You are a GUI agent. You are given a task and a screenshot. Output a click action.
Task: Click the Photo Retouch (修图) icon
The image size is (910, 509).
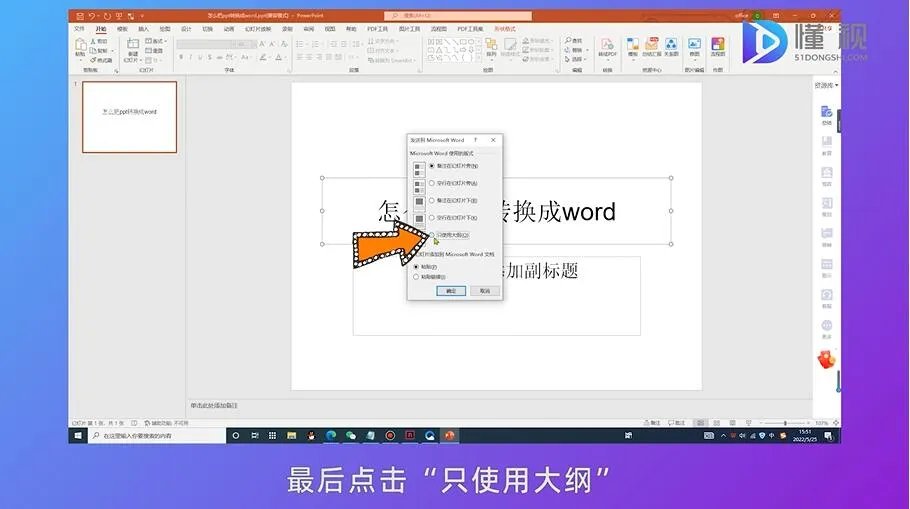click(694, 46)
